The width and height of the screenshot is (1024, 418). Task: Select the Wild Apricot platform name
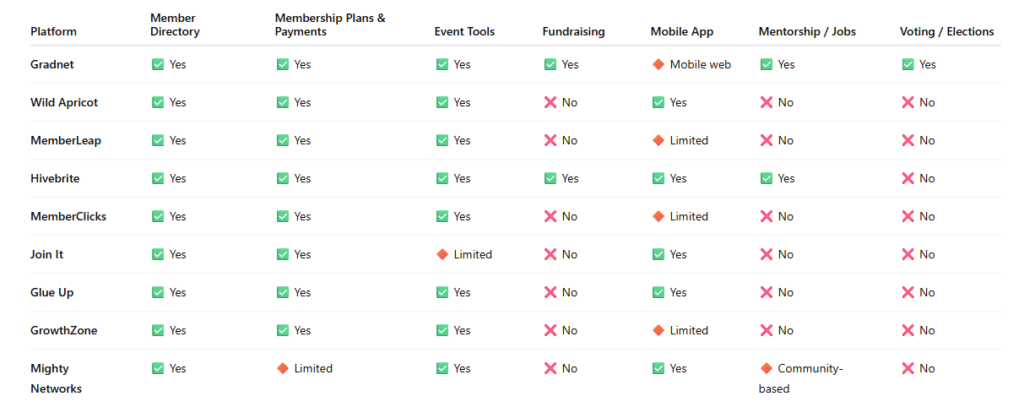point(64,103)
